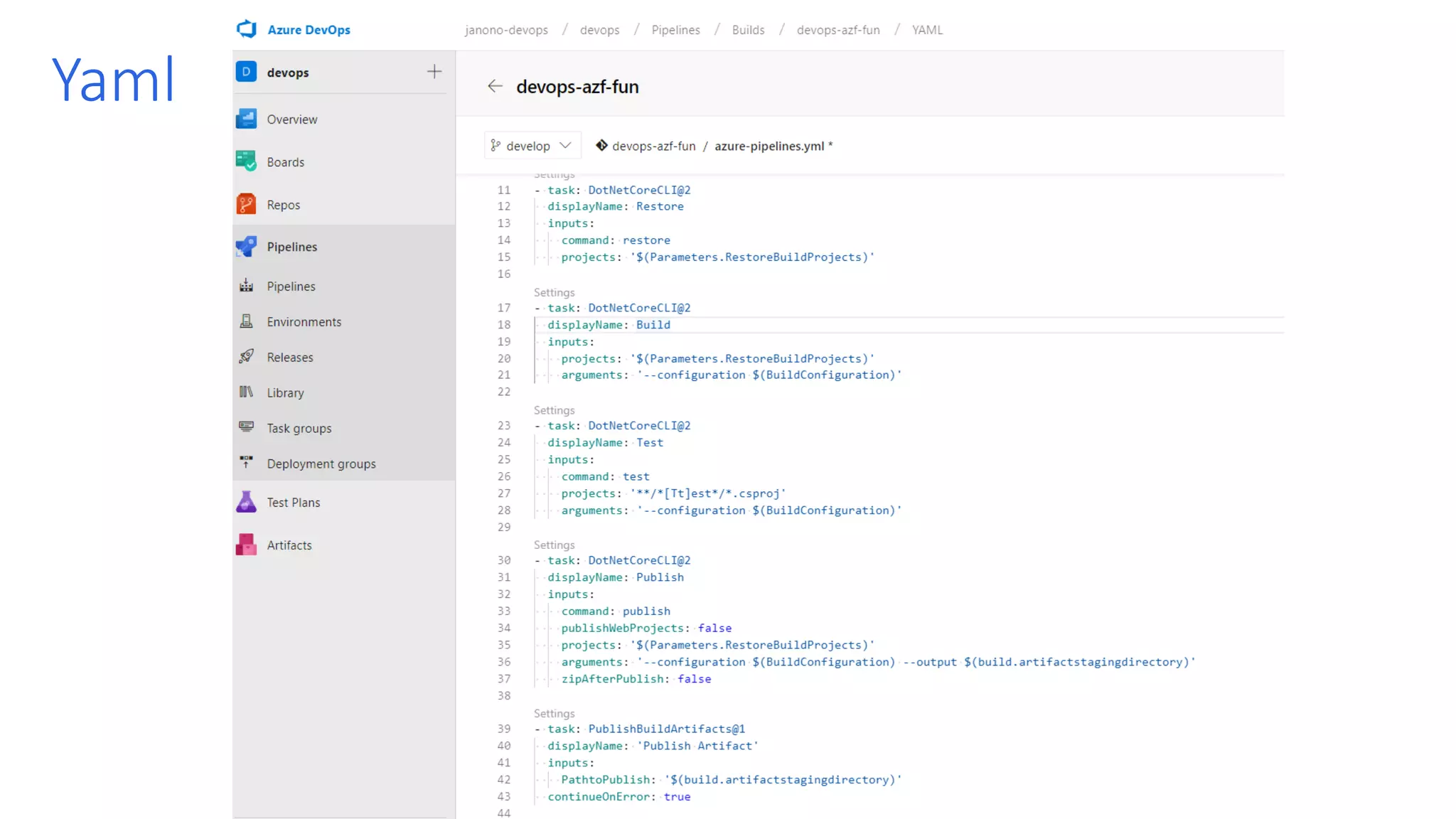This screenshot has height=819, width=1456.
Task: Open the Boards section icon
Action: point(246,161)
